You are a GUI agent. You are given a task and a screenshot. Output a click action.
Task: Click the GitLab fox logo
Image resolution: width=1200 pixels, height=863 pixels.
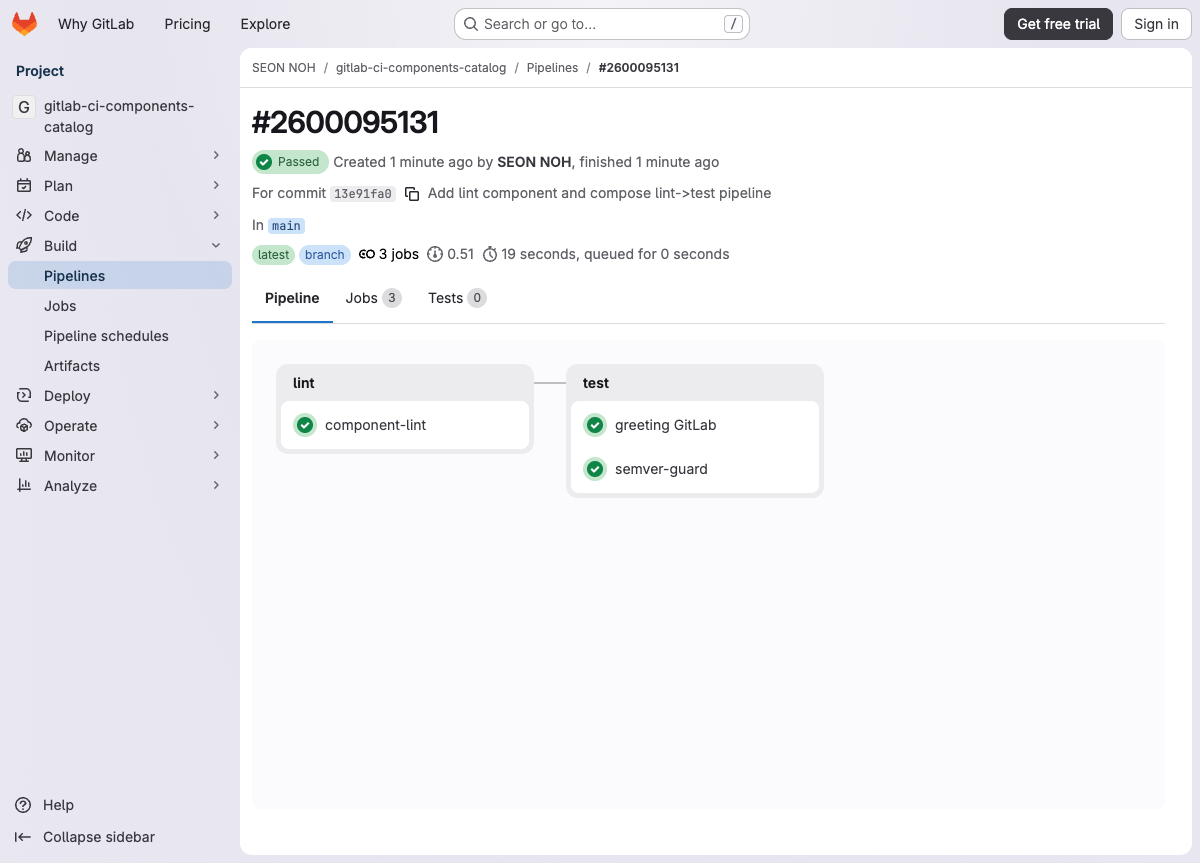pos(24,24)
